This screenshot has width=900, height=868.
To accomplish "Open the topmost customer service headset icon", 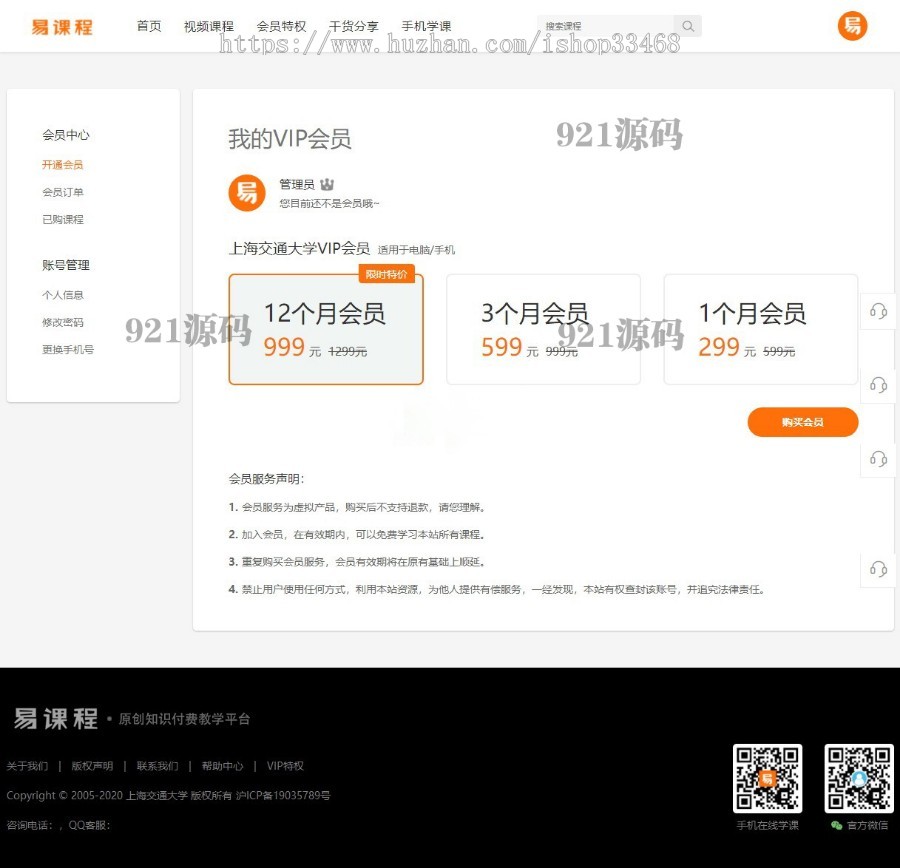I will tap(877, 312).
